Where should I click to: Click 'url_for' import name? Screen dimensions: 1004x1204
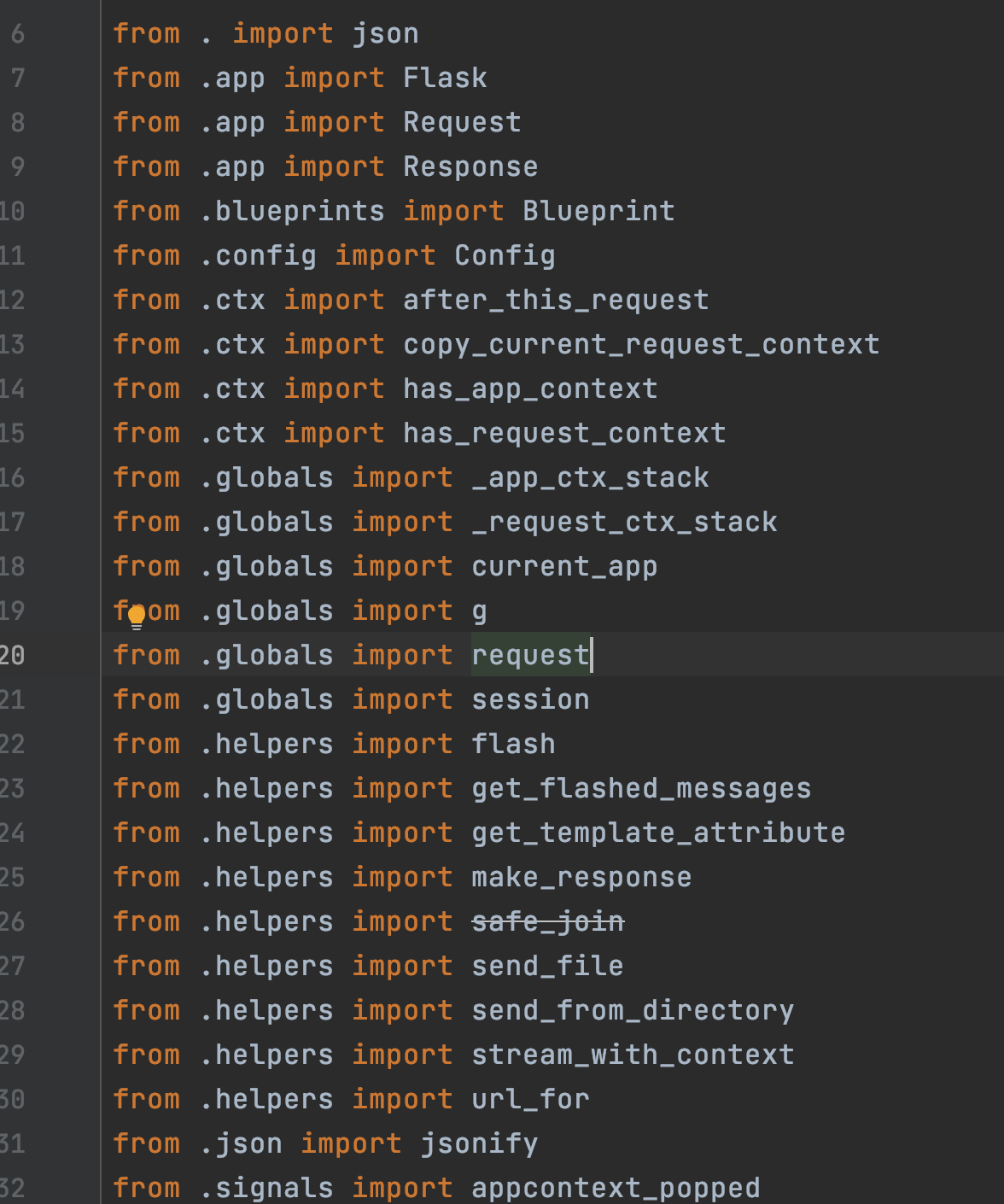coord(530,1099)
